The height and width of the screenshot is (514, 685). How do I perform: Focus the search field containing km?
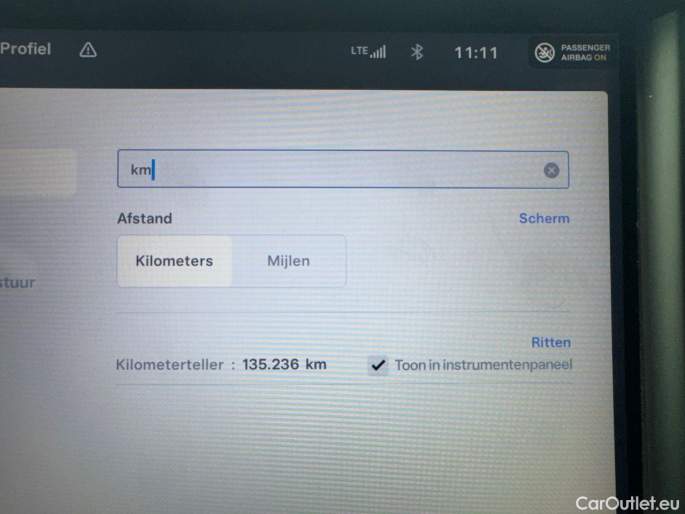point(343,169)
